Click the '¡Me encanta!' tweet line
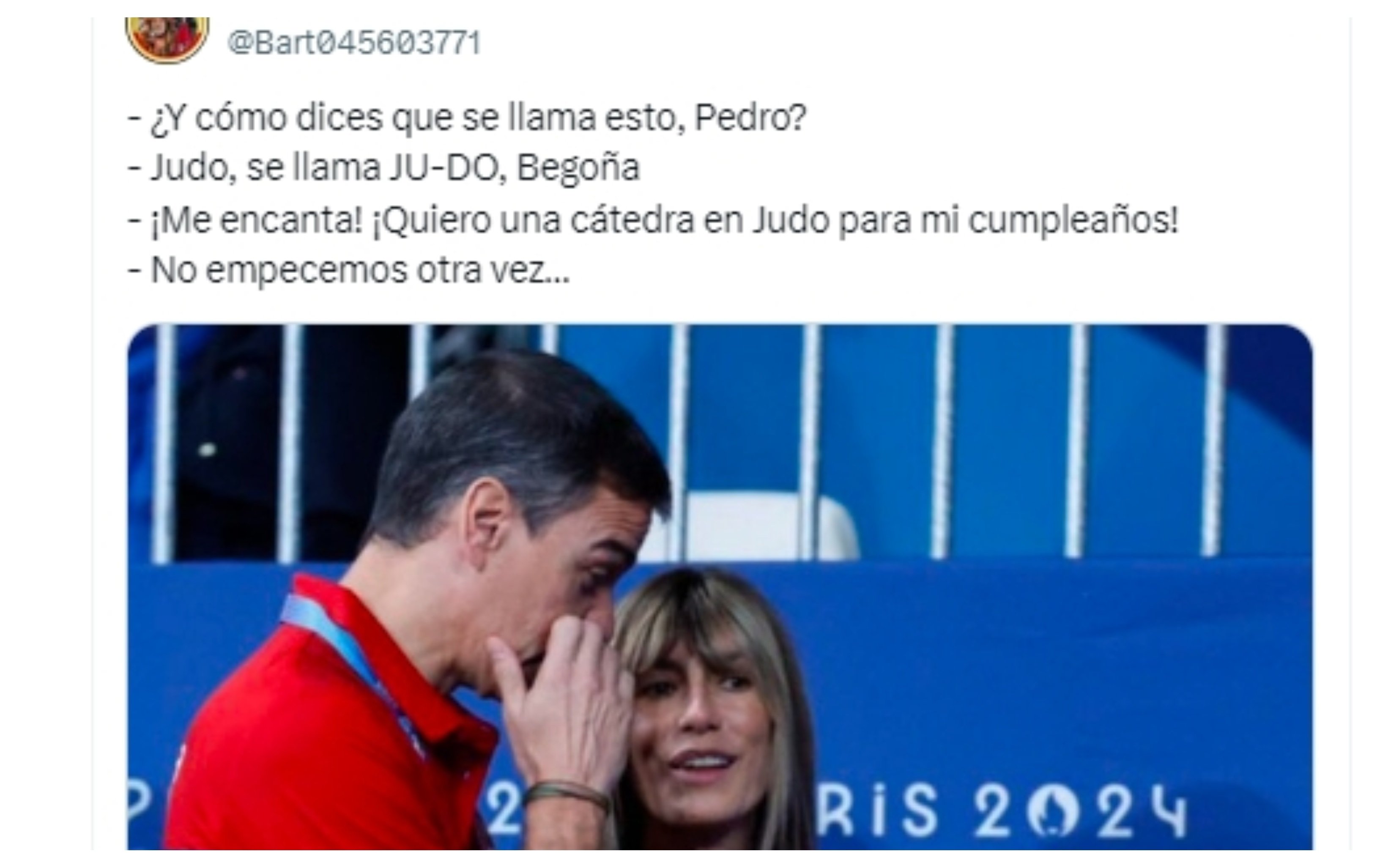1380x868 pixels. pyautogui.click(x=653, y=221)
